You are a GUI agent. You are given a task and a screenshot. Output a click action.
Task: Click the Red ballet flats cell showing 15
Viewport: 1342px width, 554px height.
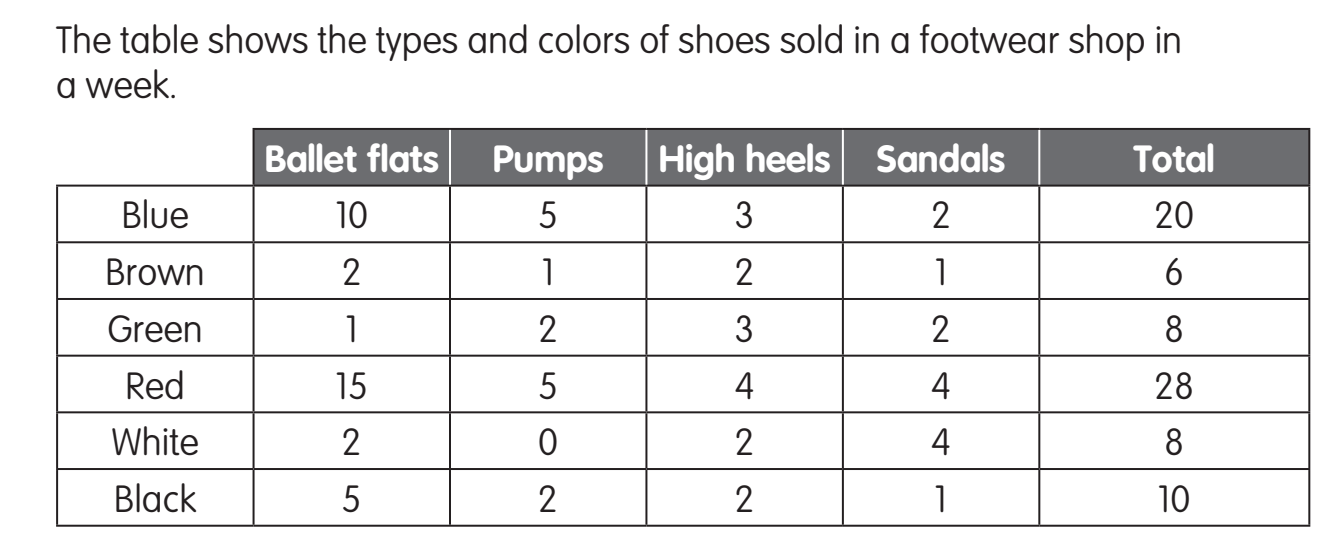[351, 385]
